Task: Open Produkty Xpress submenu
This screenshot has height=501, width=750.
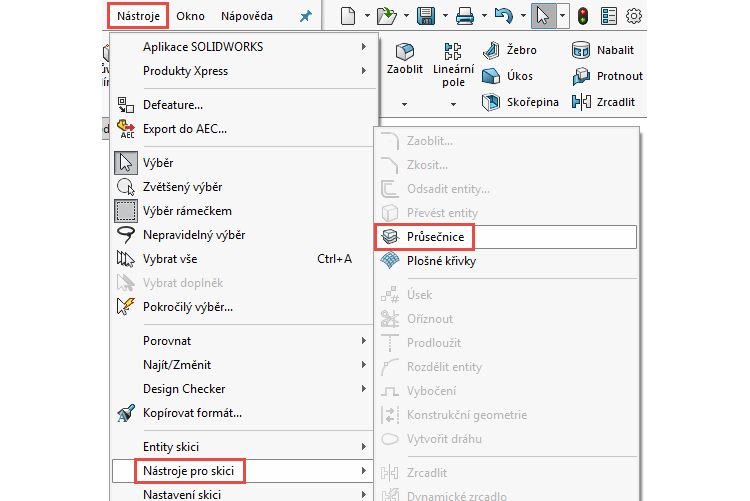Action: pyautogui.click(x=243, y=70)
